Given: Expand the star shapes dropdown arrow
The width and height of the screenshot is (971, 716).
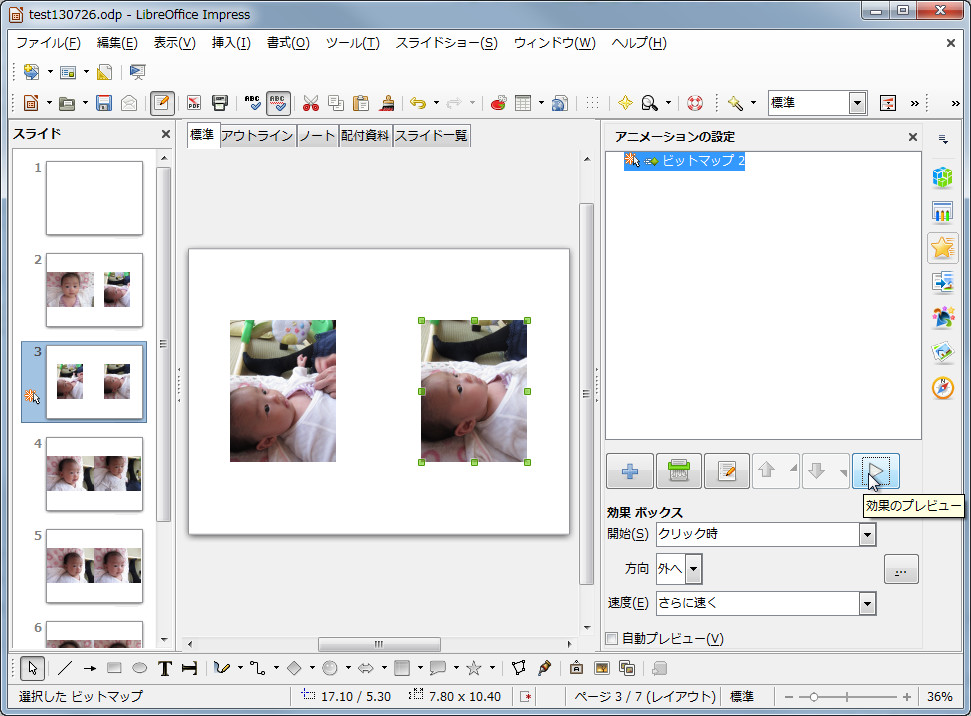Looking at the screenshot, I should point(492,668).
